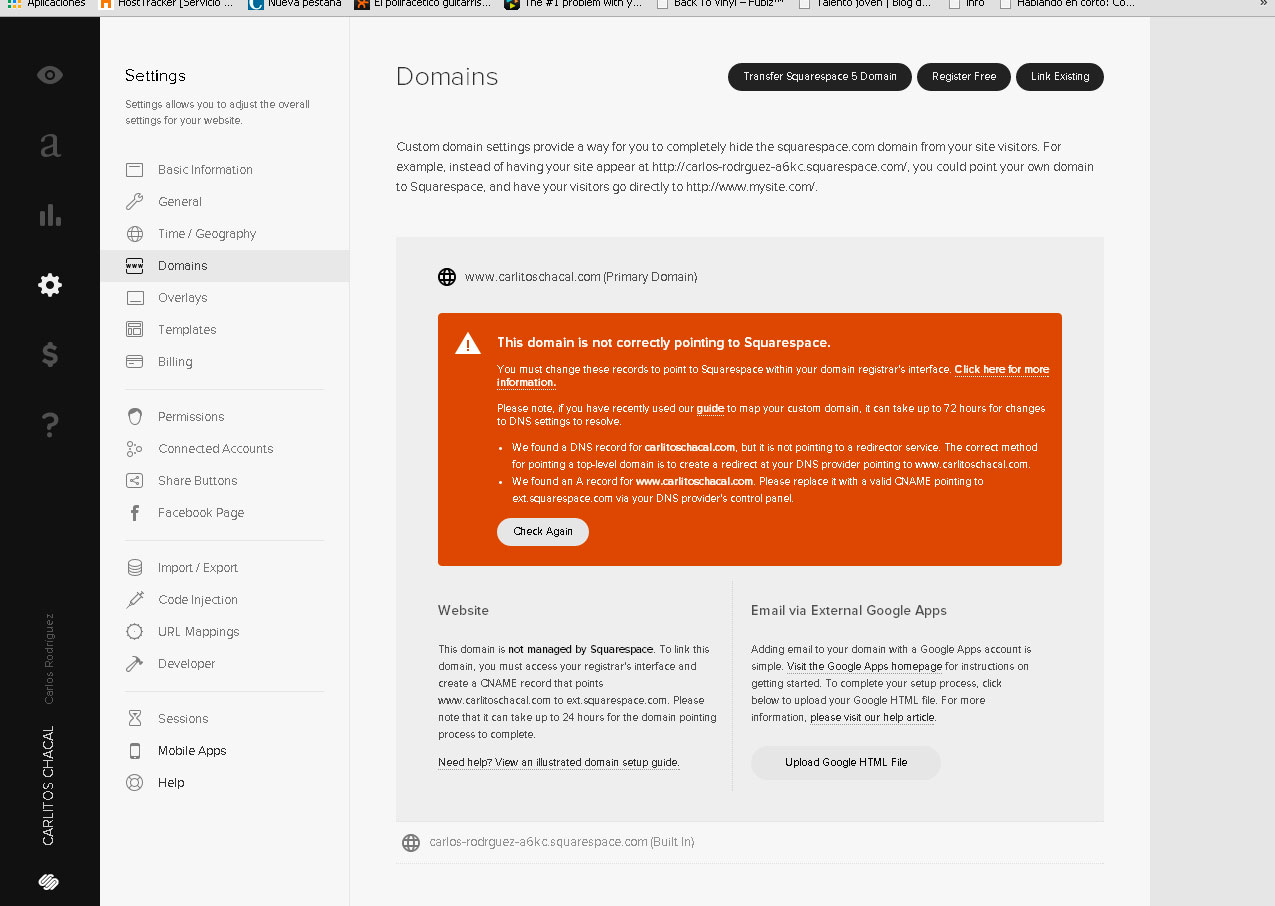Open Mobile Apps settings
The image size is (1275, 906).
192,751
